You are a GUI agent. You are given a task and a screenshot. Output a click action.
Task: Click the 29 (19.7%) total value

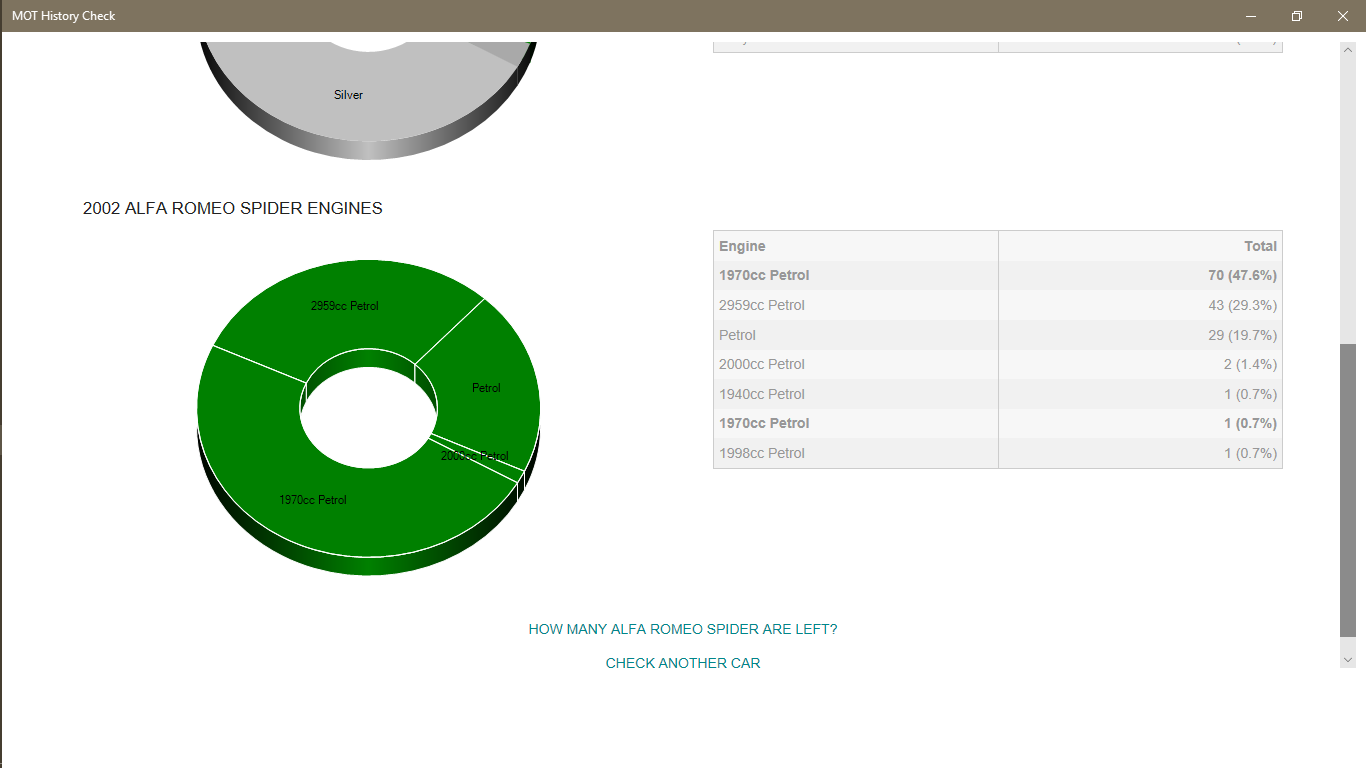pos(1242,335)
